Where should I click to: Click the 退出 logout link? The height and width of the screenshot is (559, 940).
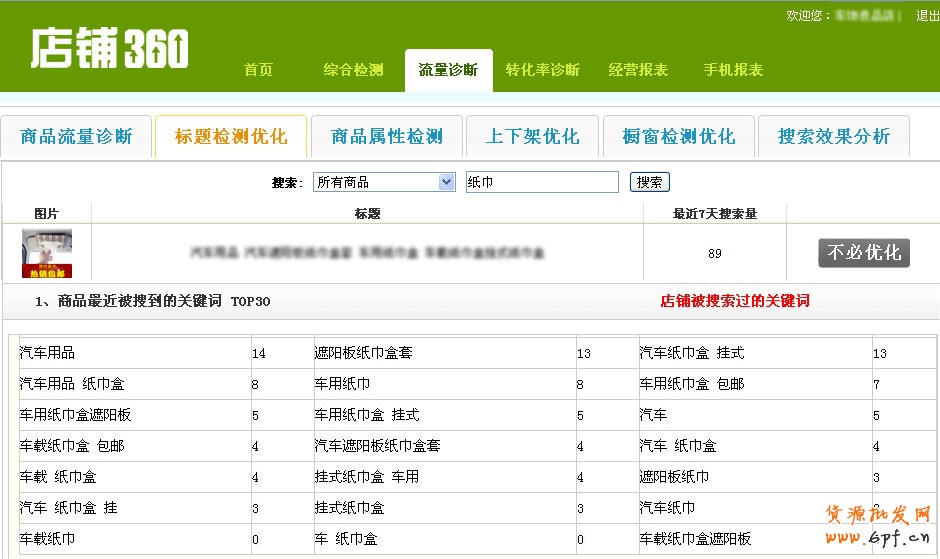pyautogui.click(x=927, y=16)
